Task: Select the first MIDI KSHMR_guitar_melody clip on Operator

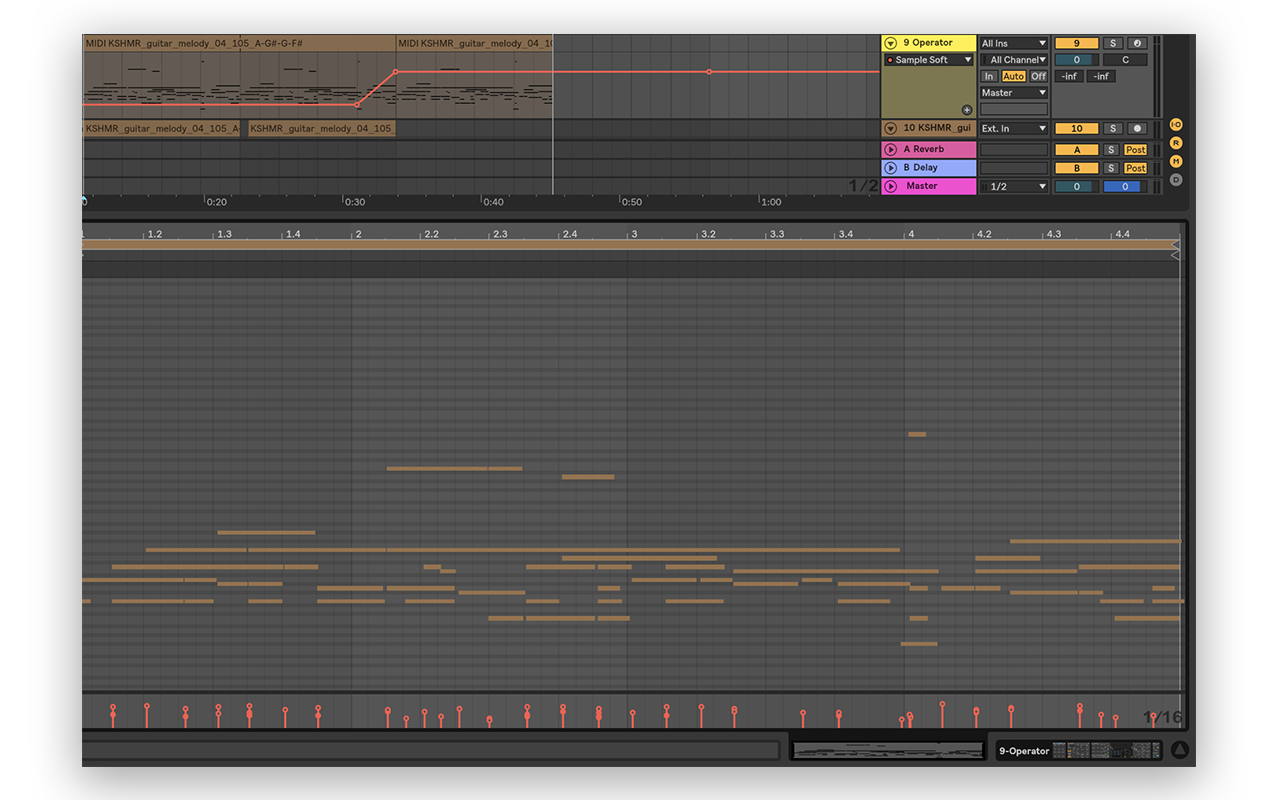Action: [240, 43]
